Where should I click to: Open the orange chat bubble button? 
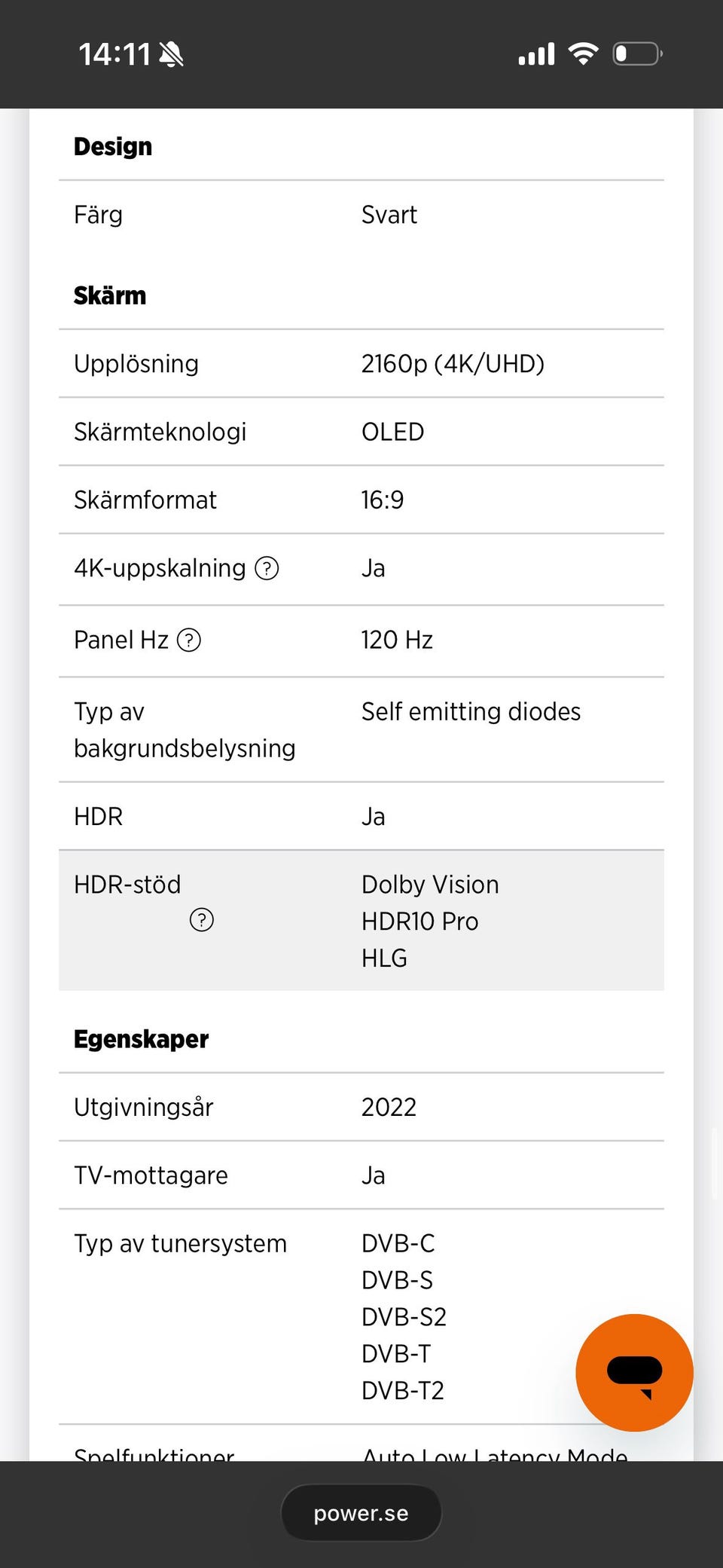pyautogui.click(x=634, y=1372)
